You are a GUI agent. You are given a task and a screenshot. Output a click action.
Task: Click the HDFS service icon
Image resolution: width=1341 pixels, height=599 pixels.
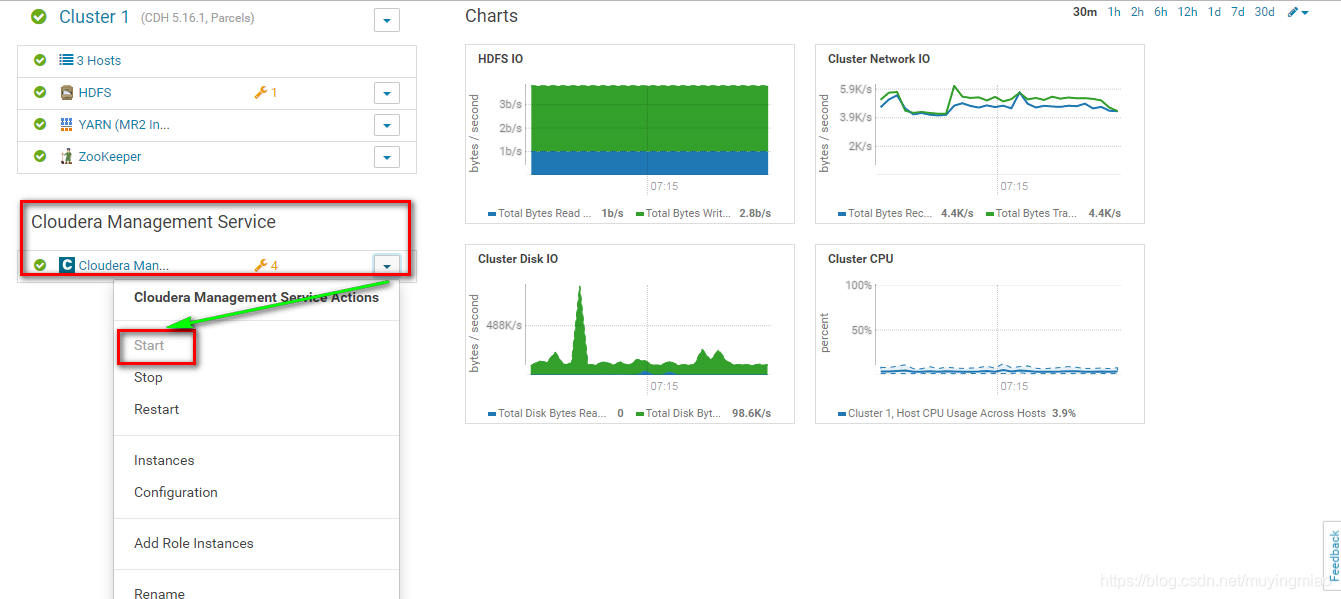67,93
